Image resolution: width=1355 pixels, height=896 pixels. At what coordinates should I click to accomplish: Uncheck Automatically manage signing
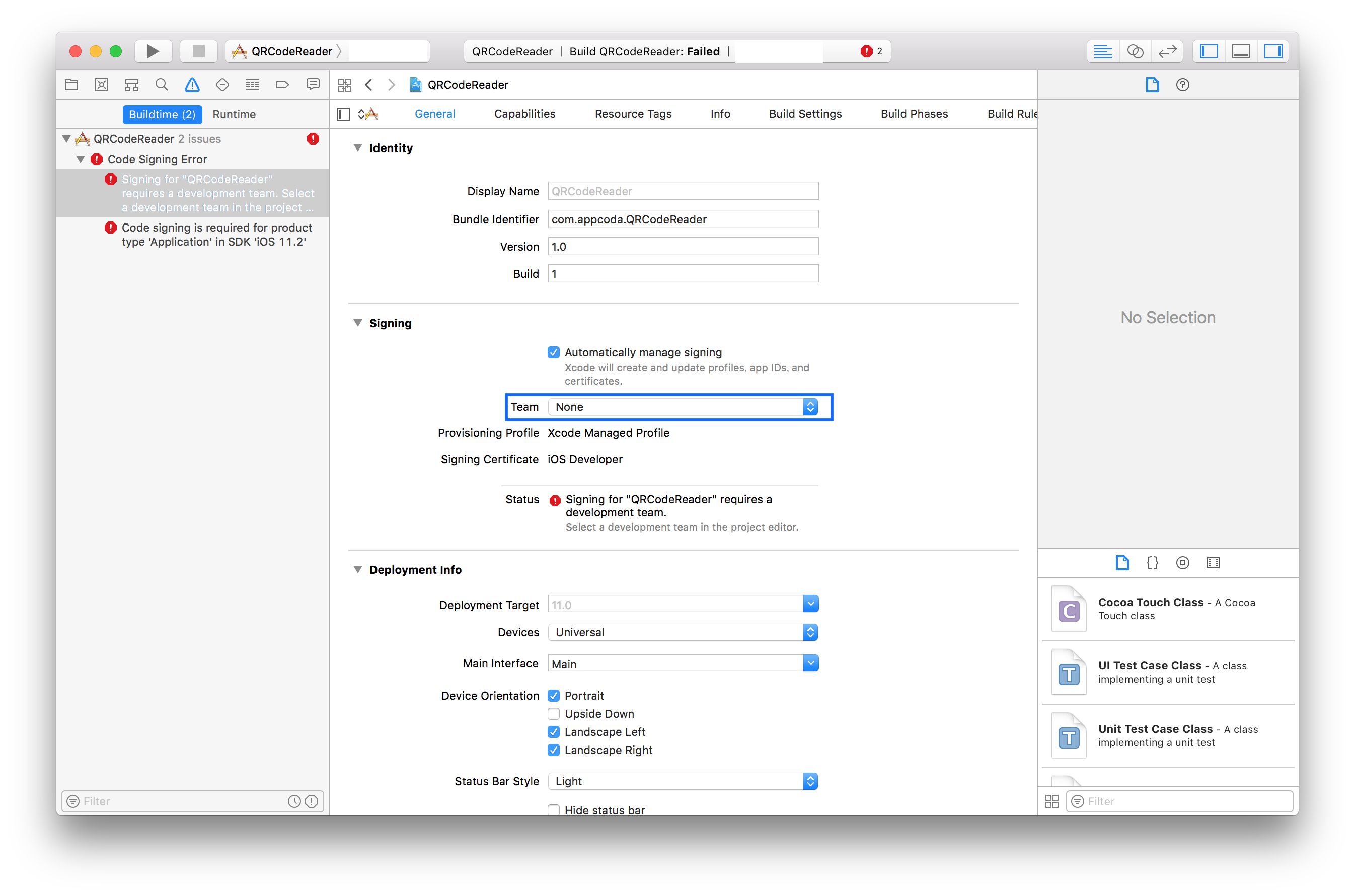pos(553,352)
